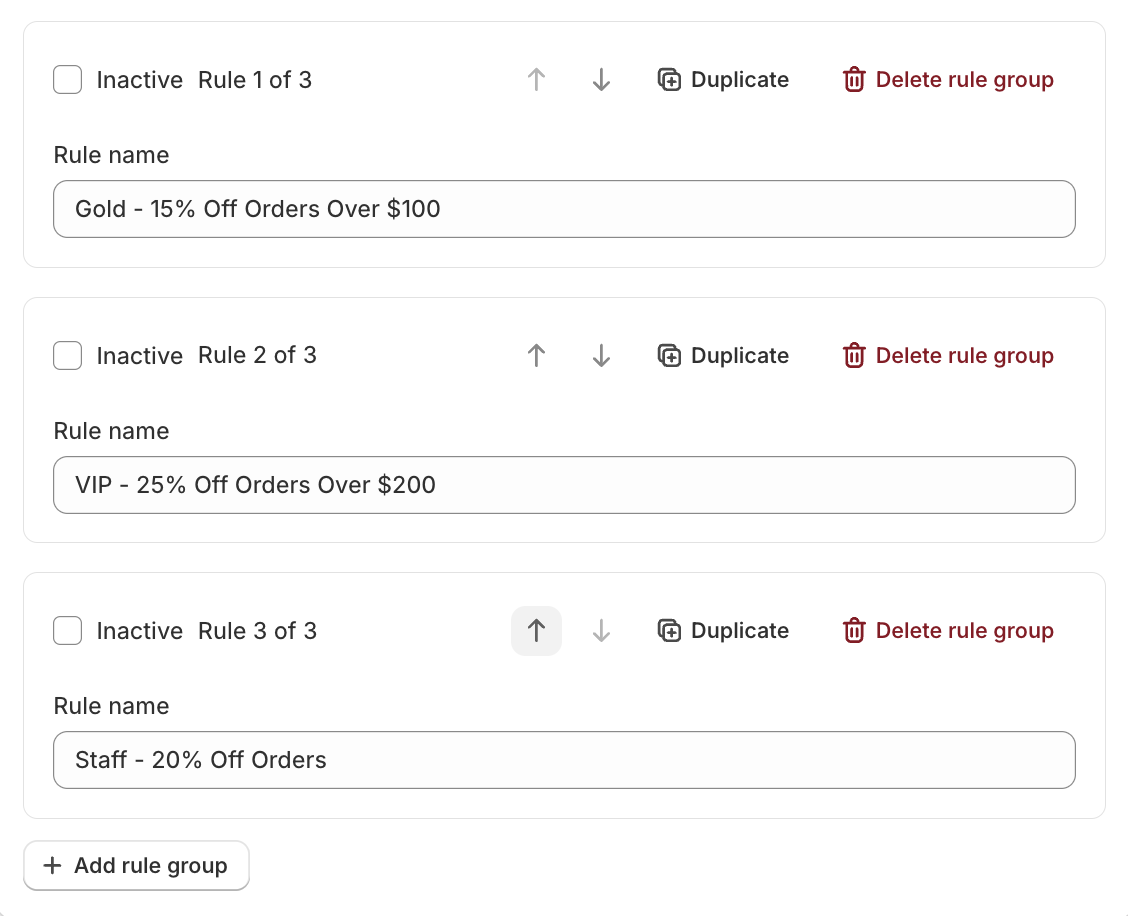Click the trash icon for Rule 2
Screen dimensions: 1128x916
(x=855, y=355)
